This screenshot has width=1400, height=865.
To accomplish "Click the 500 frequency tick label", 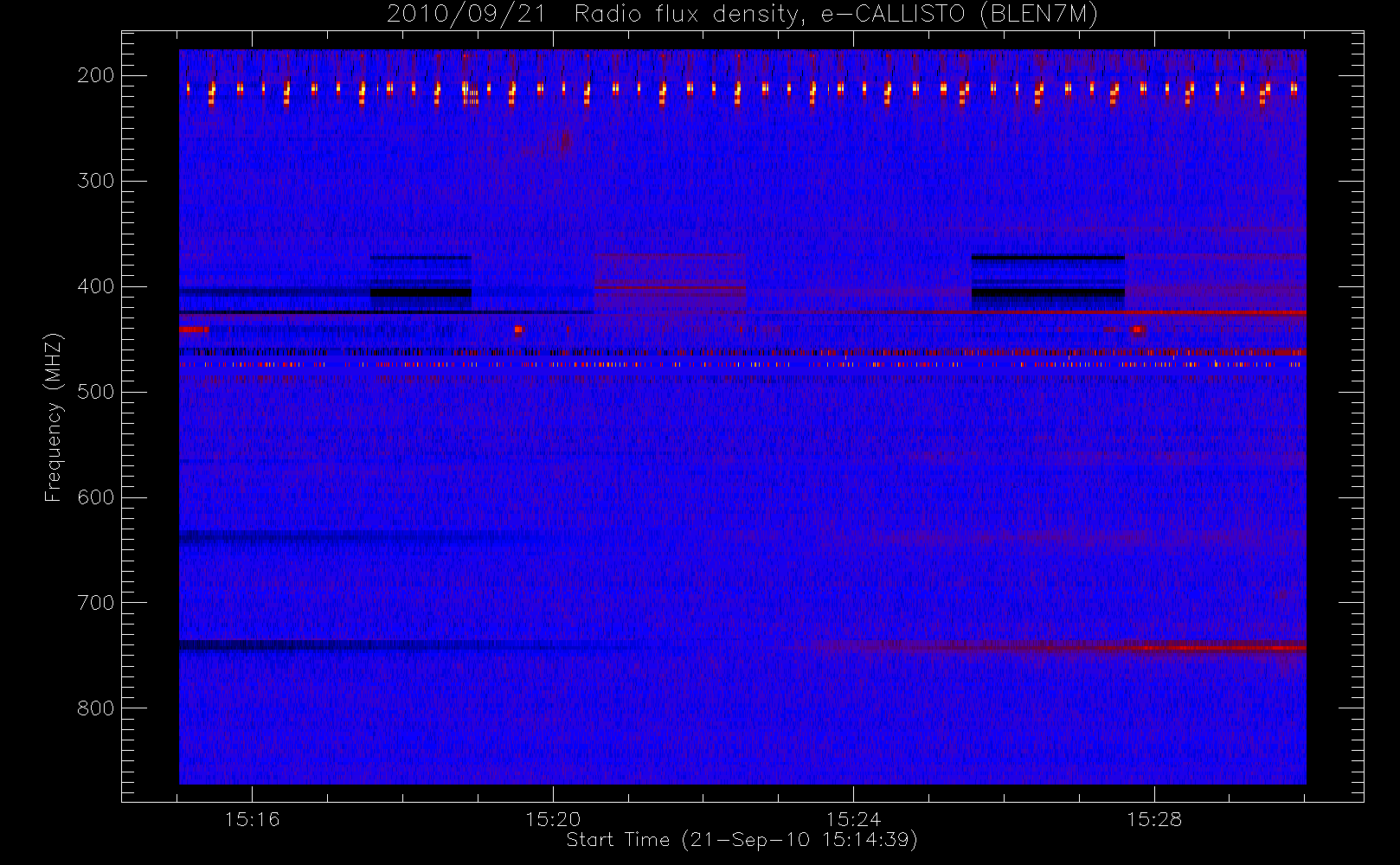I will (96, 392).
